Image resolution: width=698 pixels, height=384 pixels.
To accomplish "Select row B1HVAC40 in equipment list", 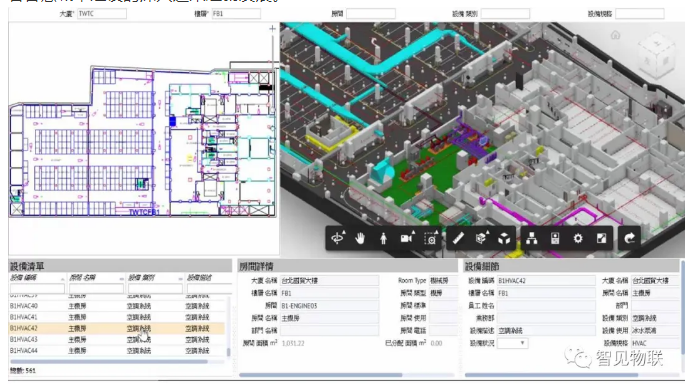I will pyautogui.click(x=117, y=306).
